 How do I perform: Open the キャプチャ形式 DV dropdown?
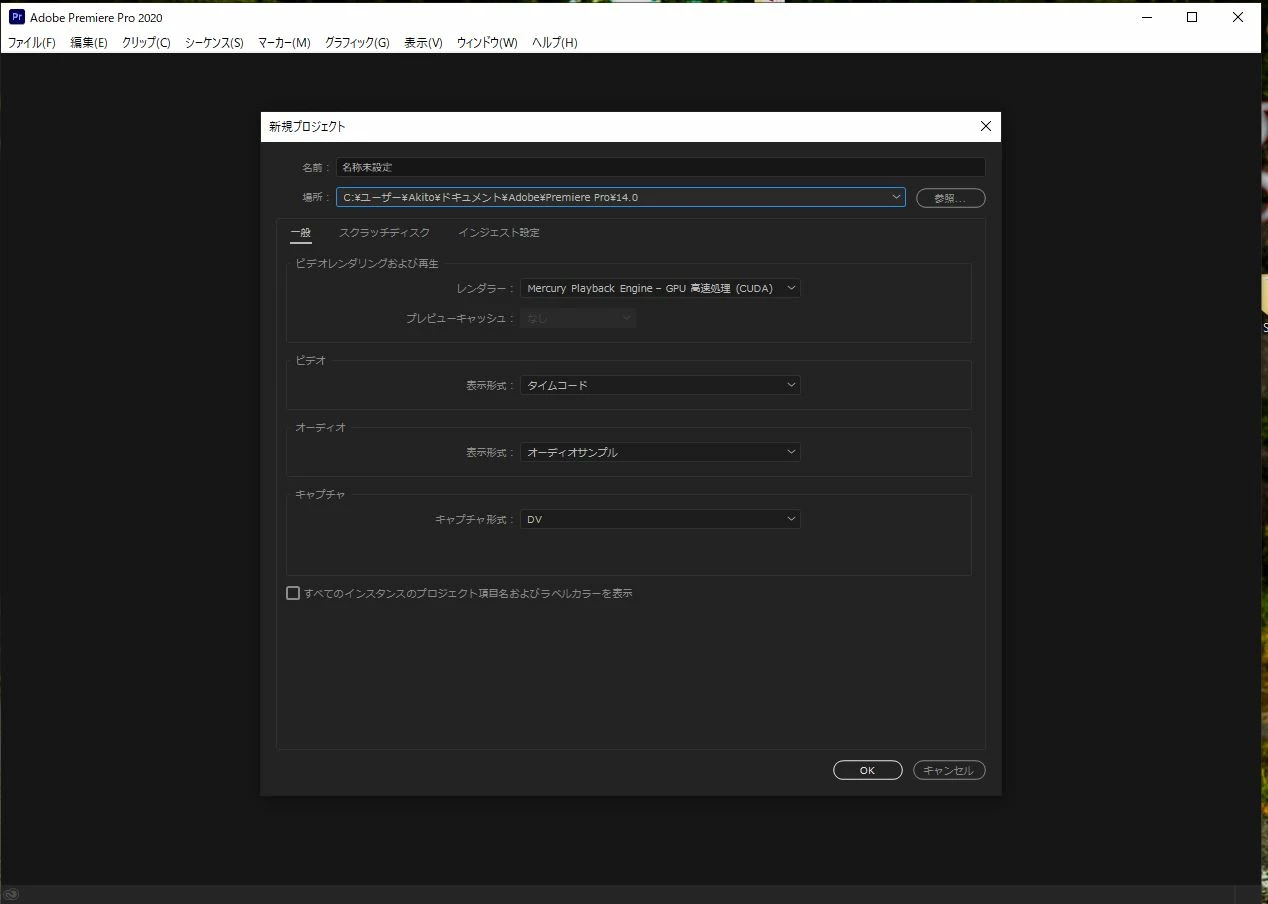pos(660,519)
